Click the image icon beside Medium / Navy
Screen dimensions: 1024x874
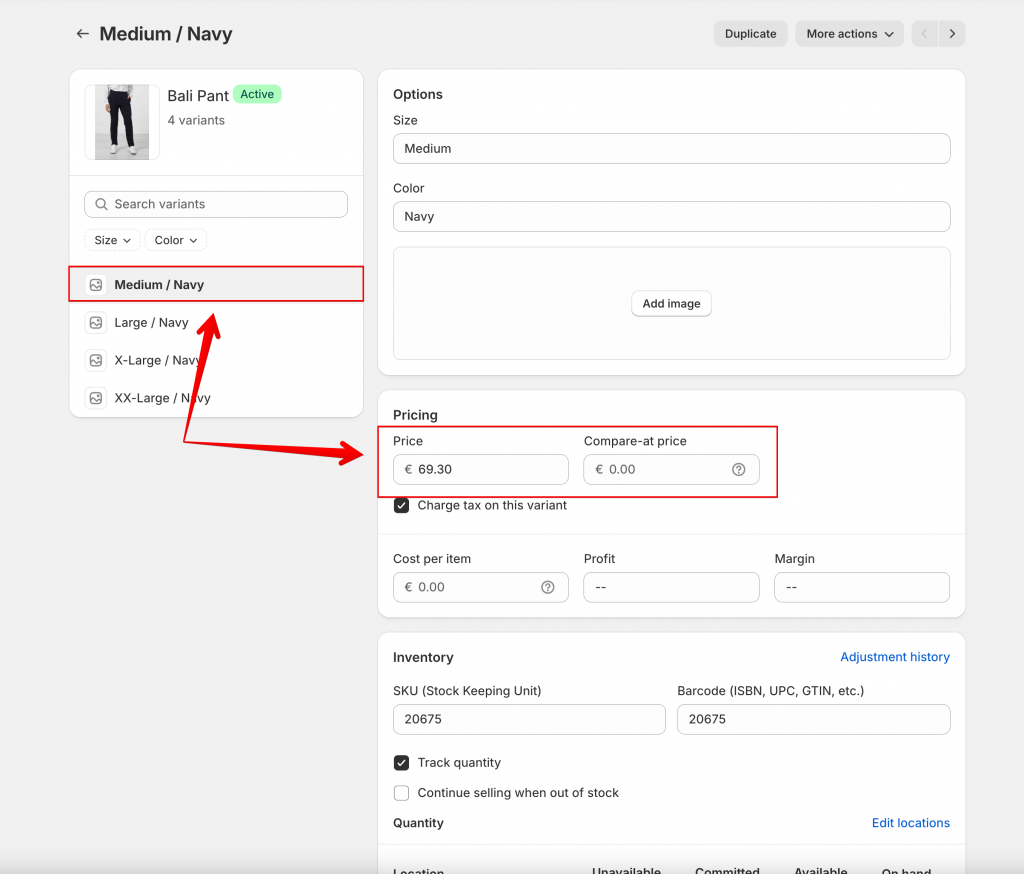tap(96, 285)
